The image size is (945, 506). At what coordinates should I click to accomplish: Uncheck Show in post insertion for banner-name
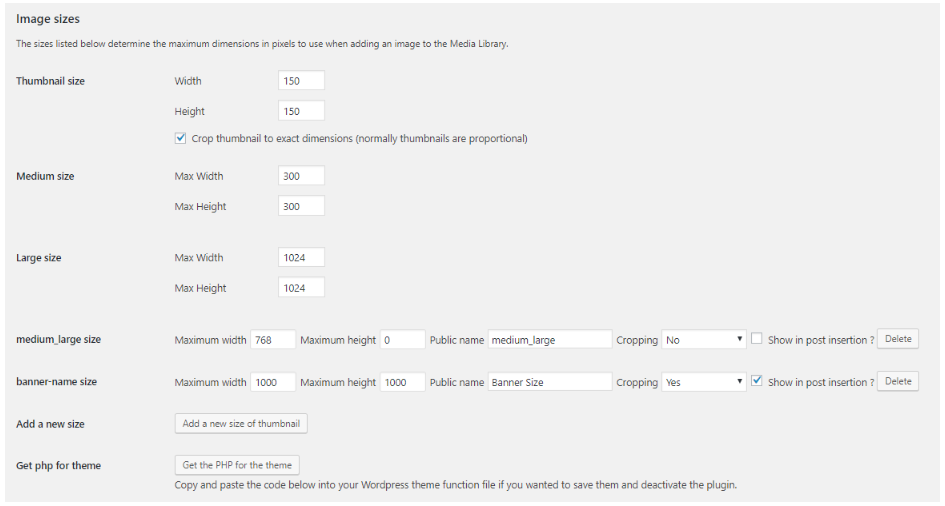[757, 381]
